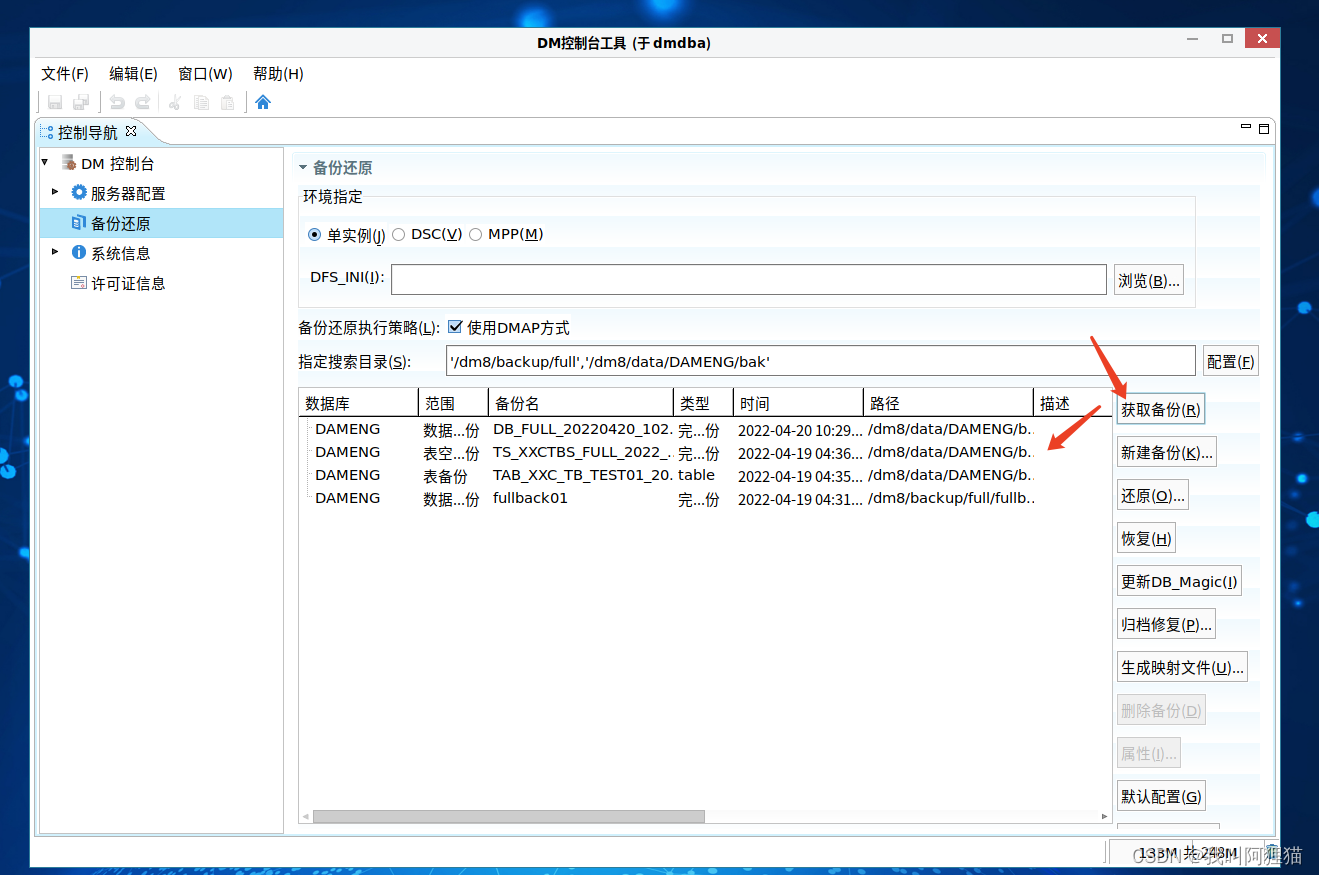Click the 获取备份(R) button
The height and width of the screenshot is (875, 1319).
click(x=1160, y=410)
